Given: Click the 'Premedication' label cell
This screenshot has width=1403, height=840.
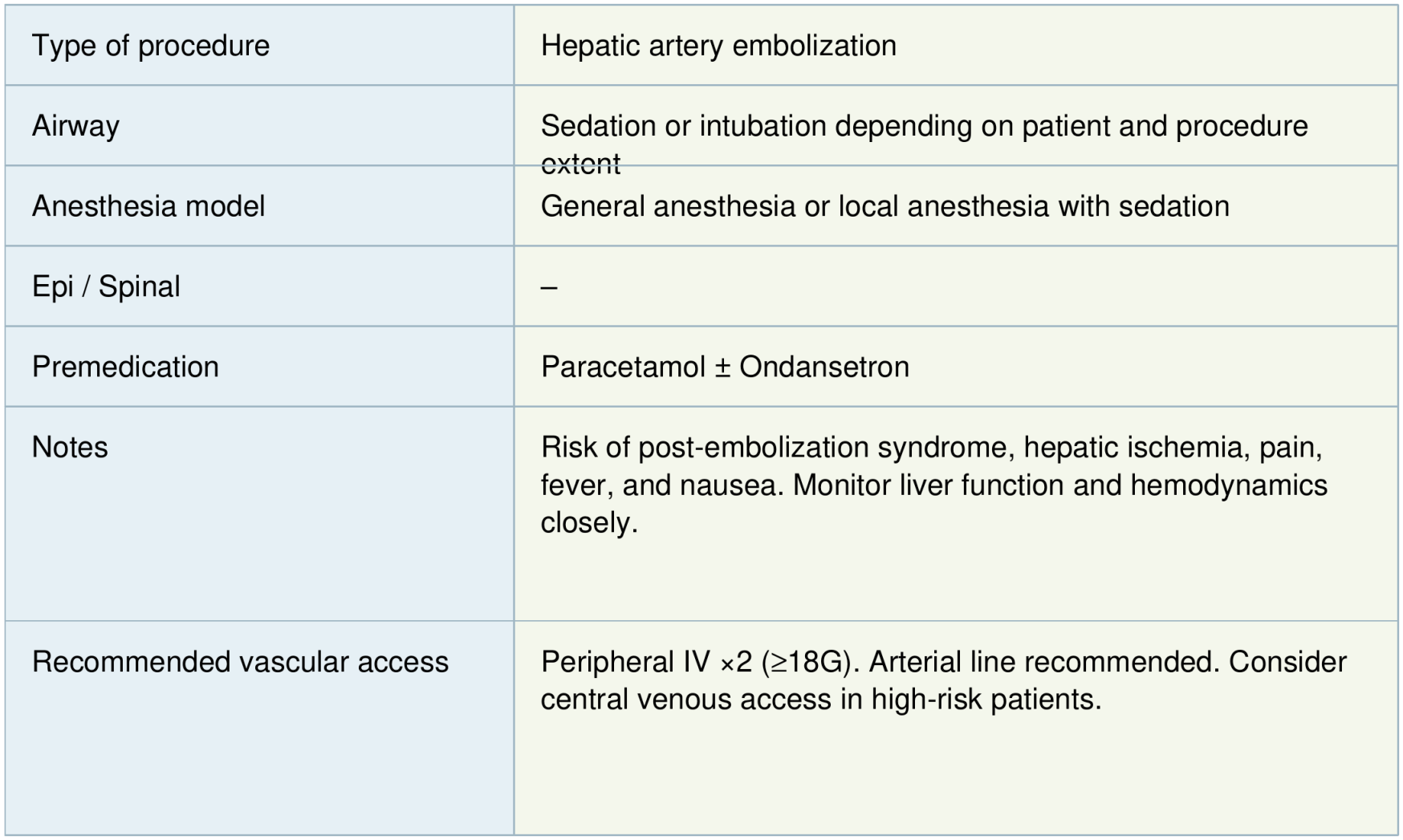Looking at the screenshot, I should (x=125, y=367).
